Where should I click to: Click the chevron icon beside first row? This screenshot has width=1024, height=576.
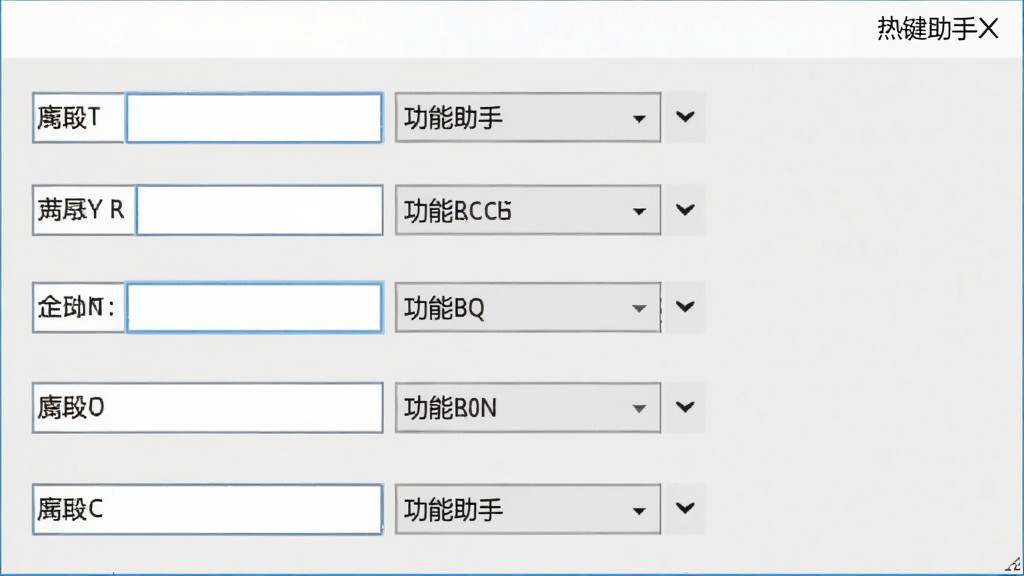(684, 117)
